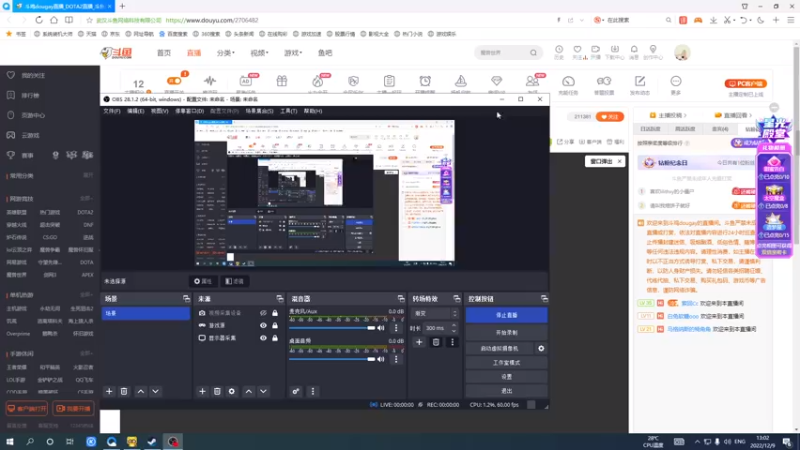The width and height of the screenshot is (800, 450).
Task: Click the 停止直播 stop streaming button
Action: (x=507, y=315)
